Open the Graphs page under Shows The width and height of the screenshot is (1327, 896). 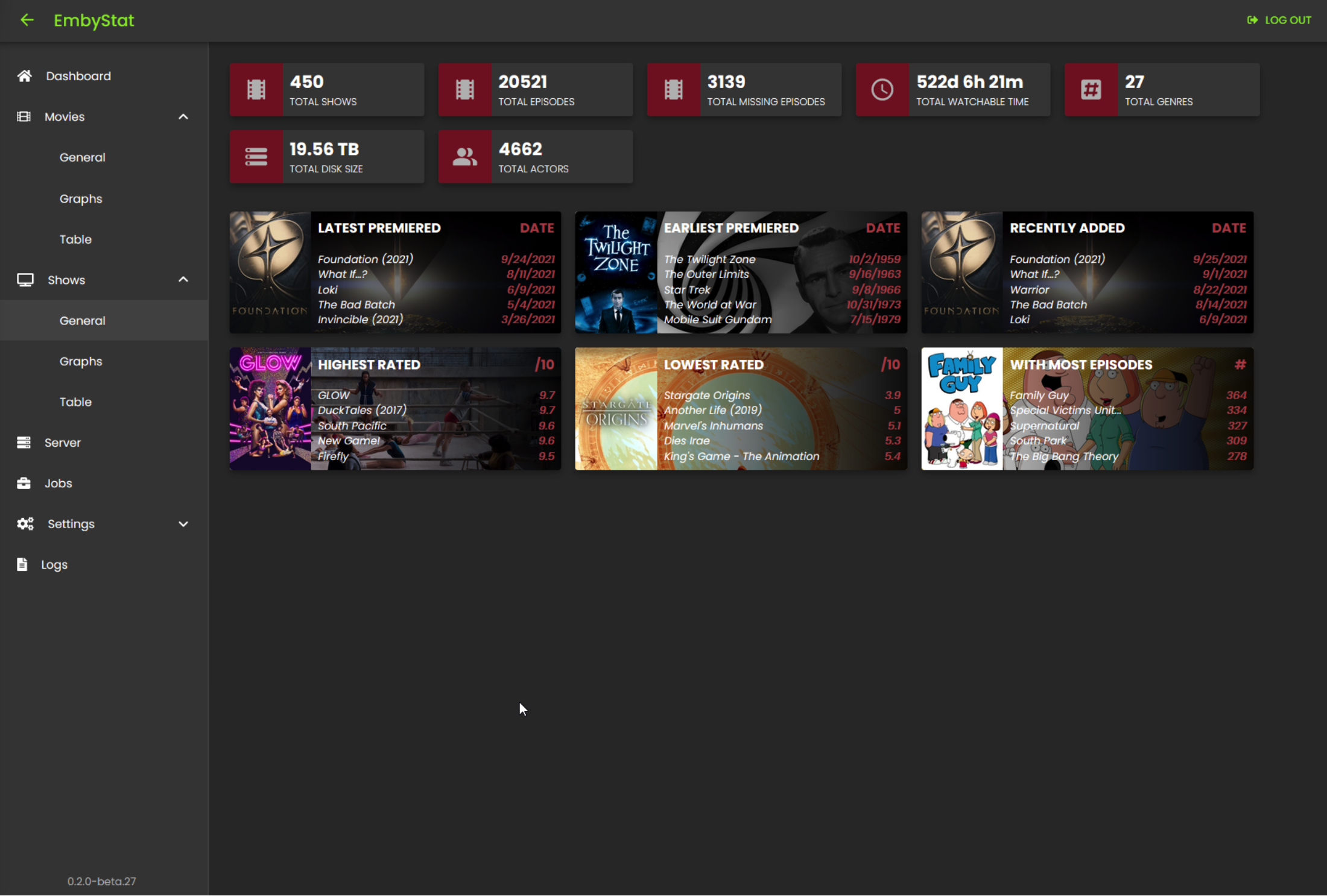pos(81,361)
